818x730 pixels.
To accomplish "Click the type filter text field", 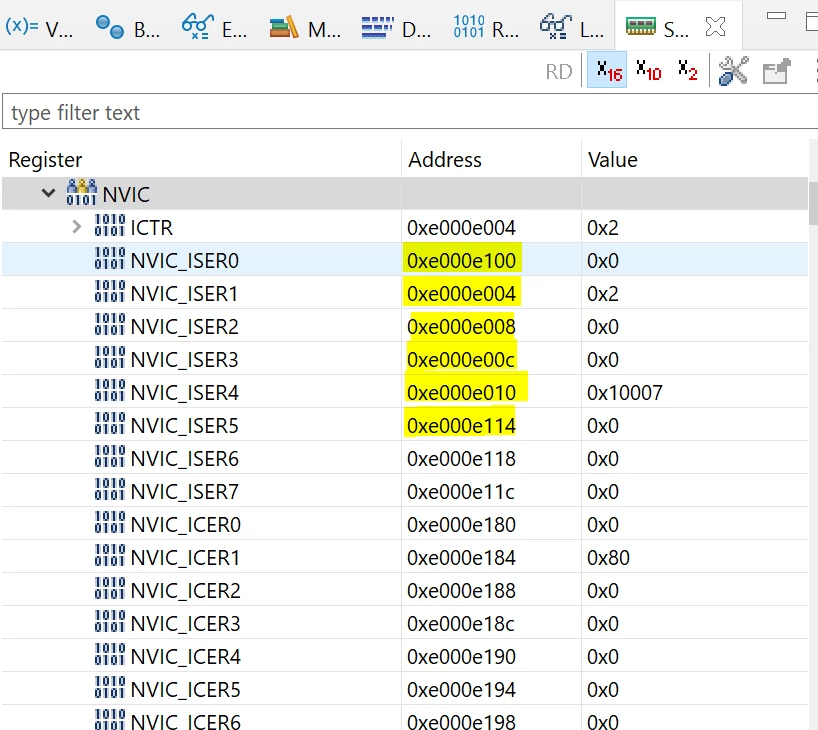I will coord(410,111).
